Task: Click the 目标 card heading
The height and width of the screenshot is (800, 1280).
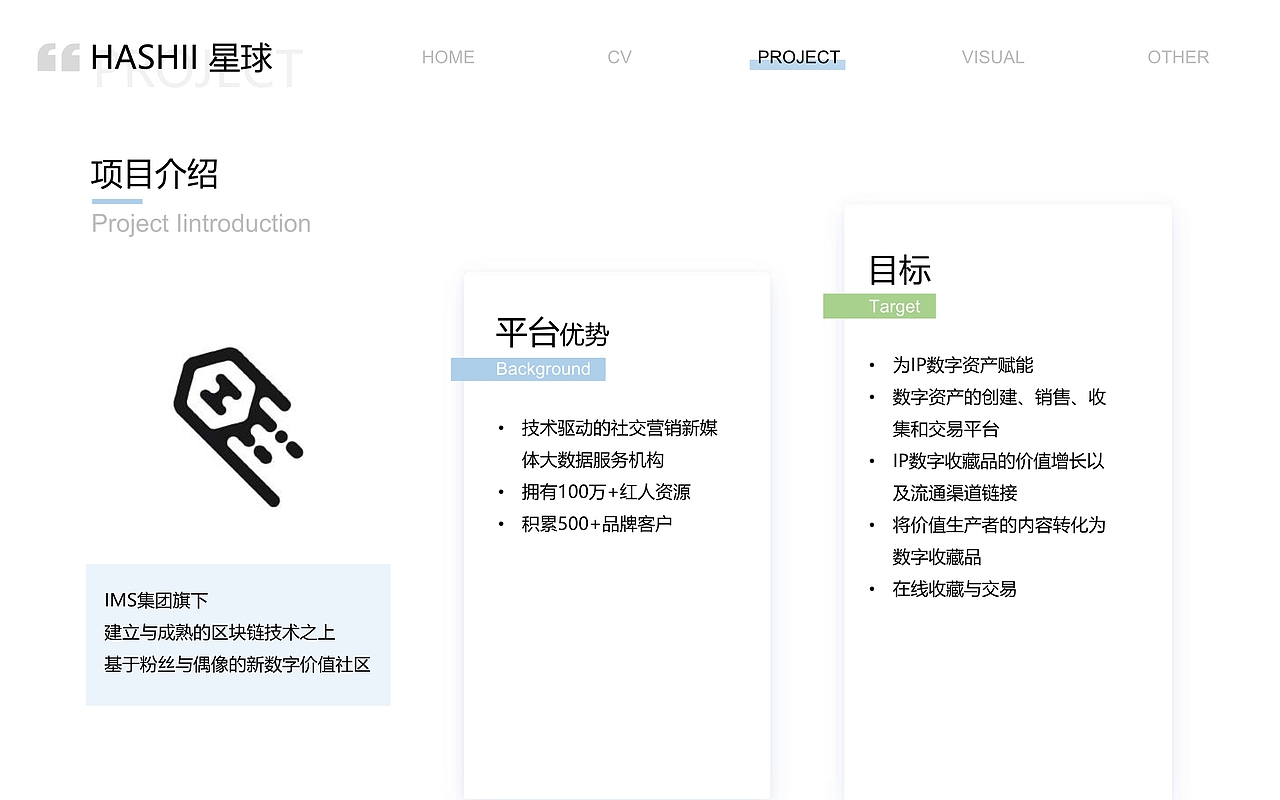Action: (x=900, y=270)
